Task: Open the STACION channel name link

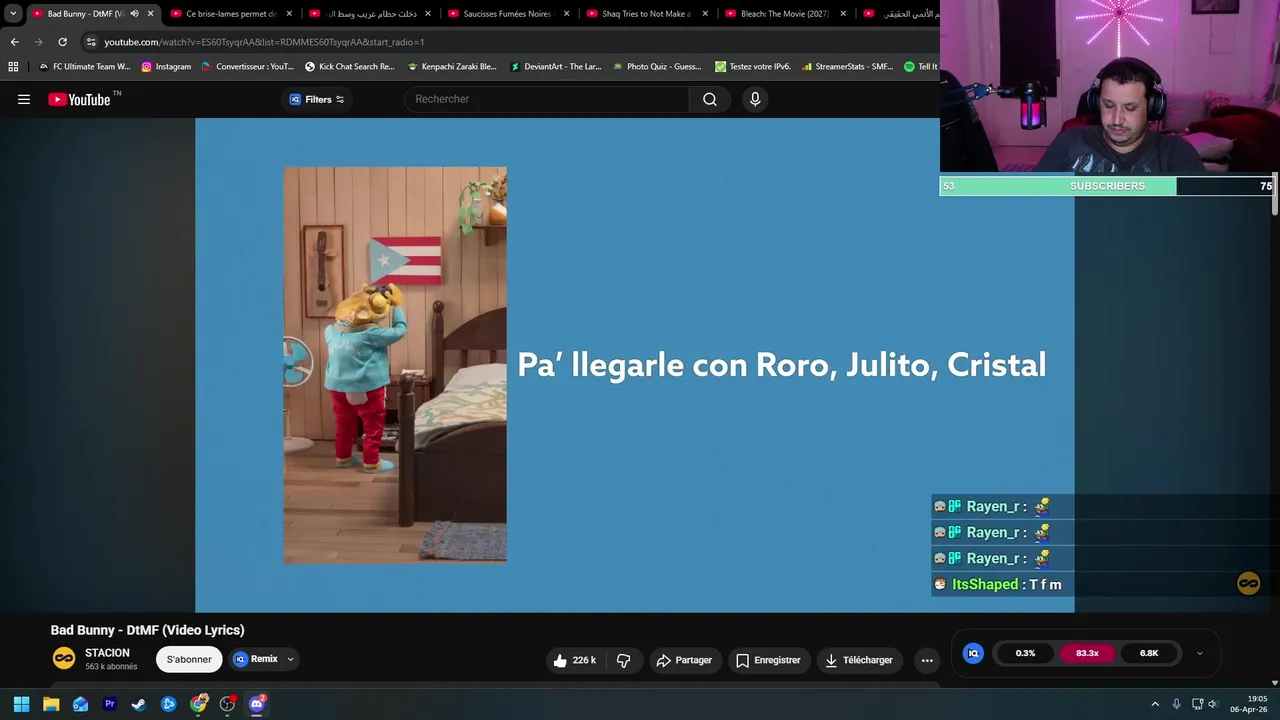Action: click(107, 653)
